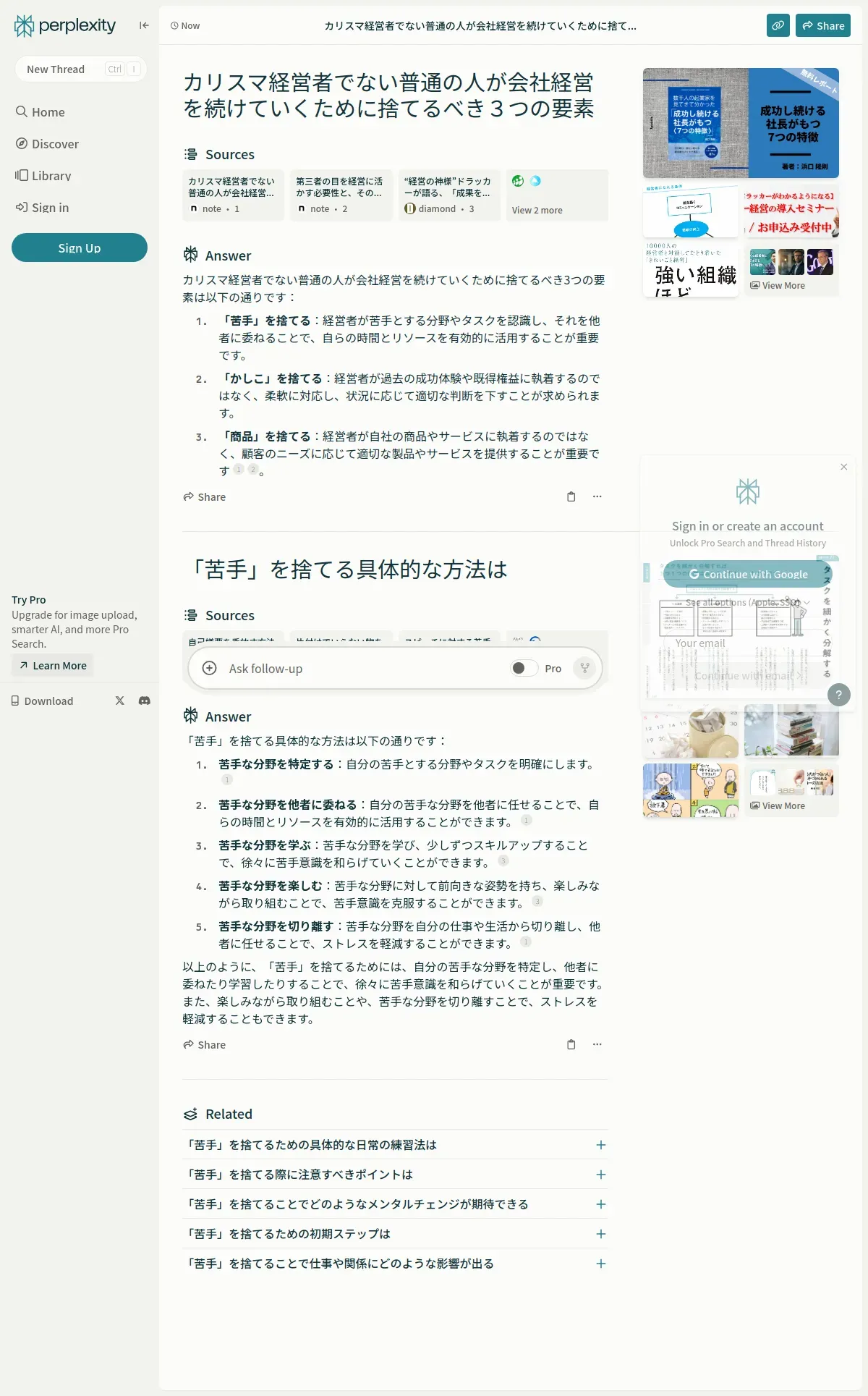The height and width of the screenshot is (1396, 868).
Task: Share the second answer
Action: [205, 1045]
